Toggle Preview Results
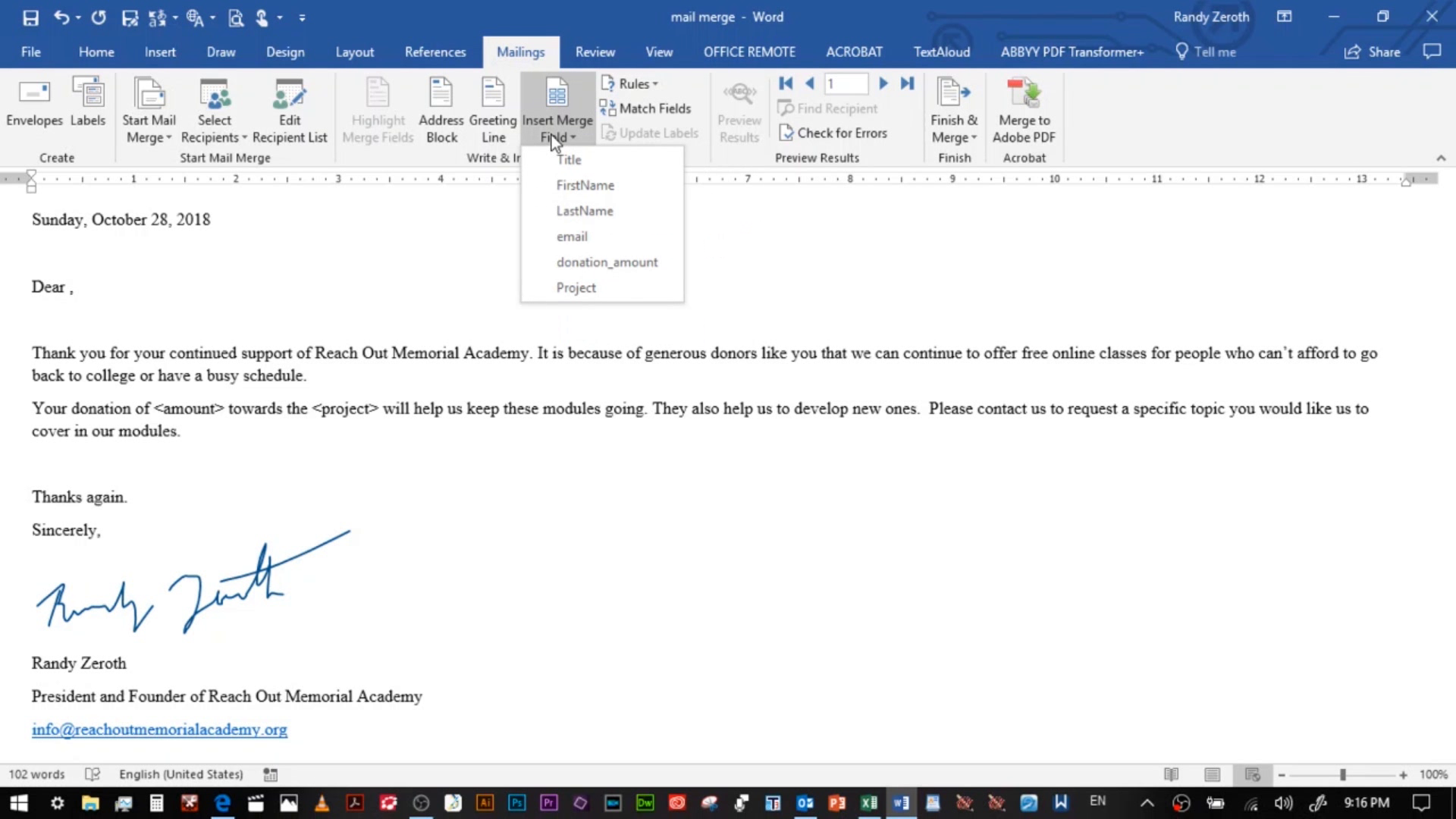 [x=739, y=110]
